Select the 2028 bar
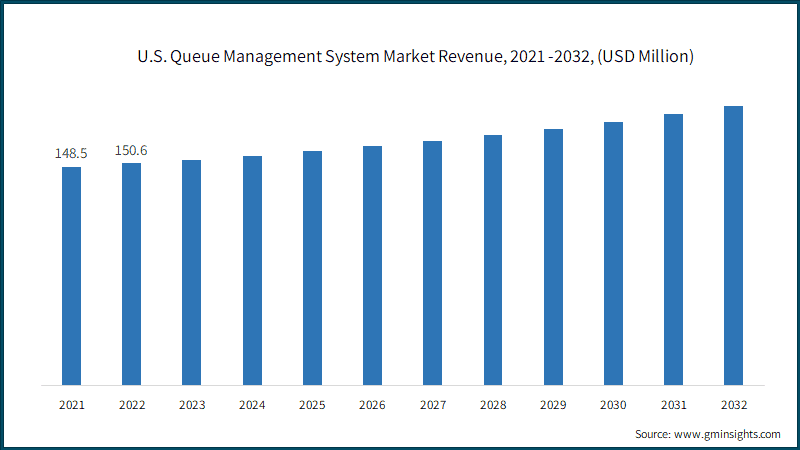 tap(493, 260)
